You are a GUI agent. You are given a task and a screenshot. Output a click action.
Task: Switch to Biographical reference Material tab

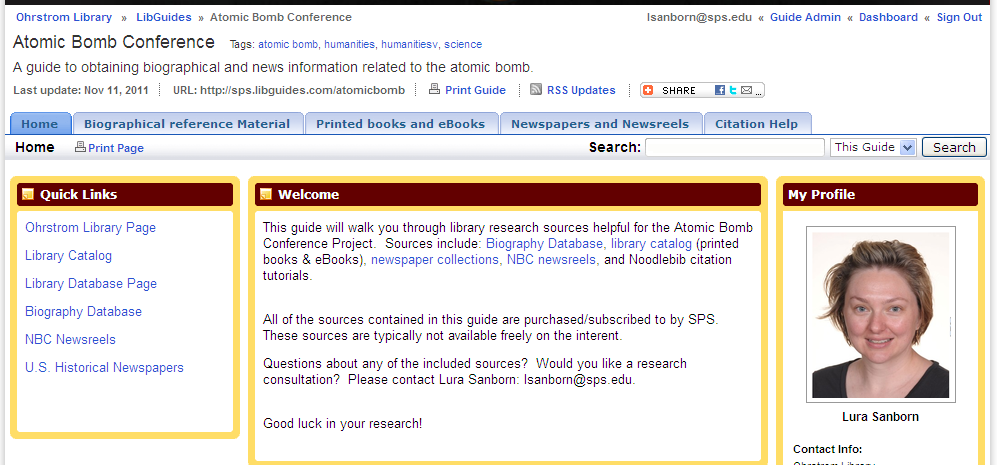click(x=187, y=124)
